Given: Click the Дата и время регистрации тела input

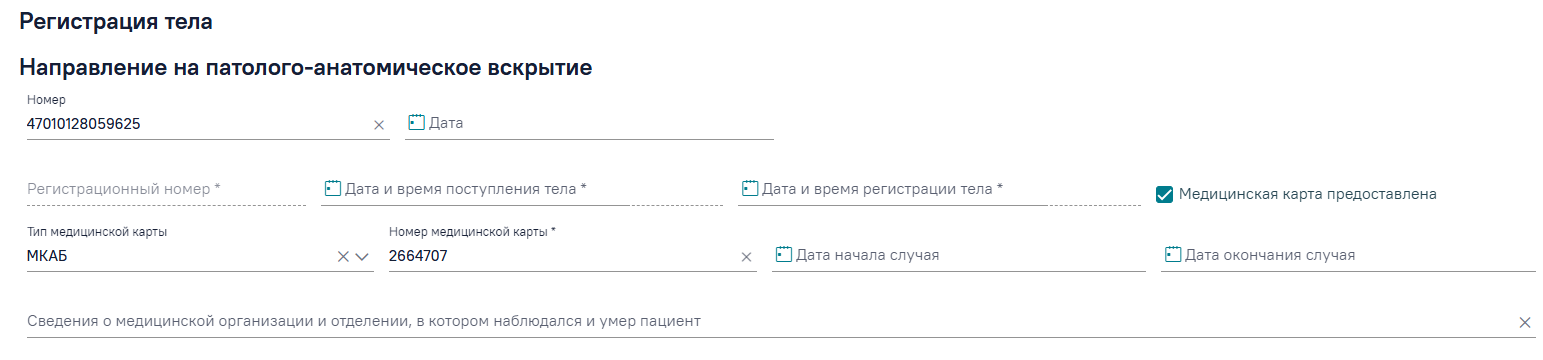Looking at the screenshot, I should pyautogui.click(x=950, y=188).
